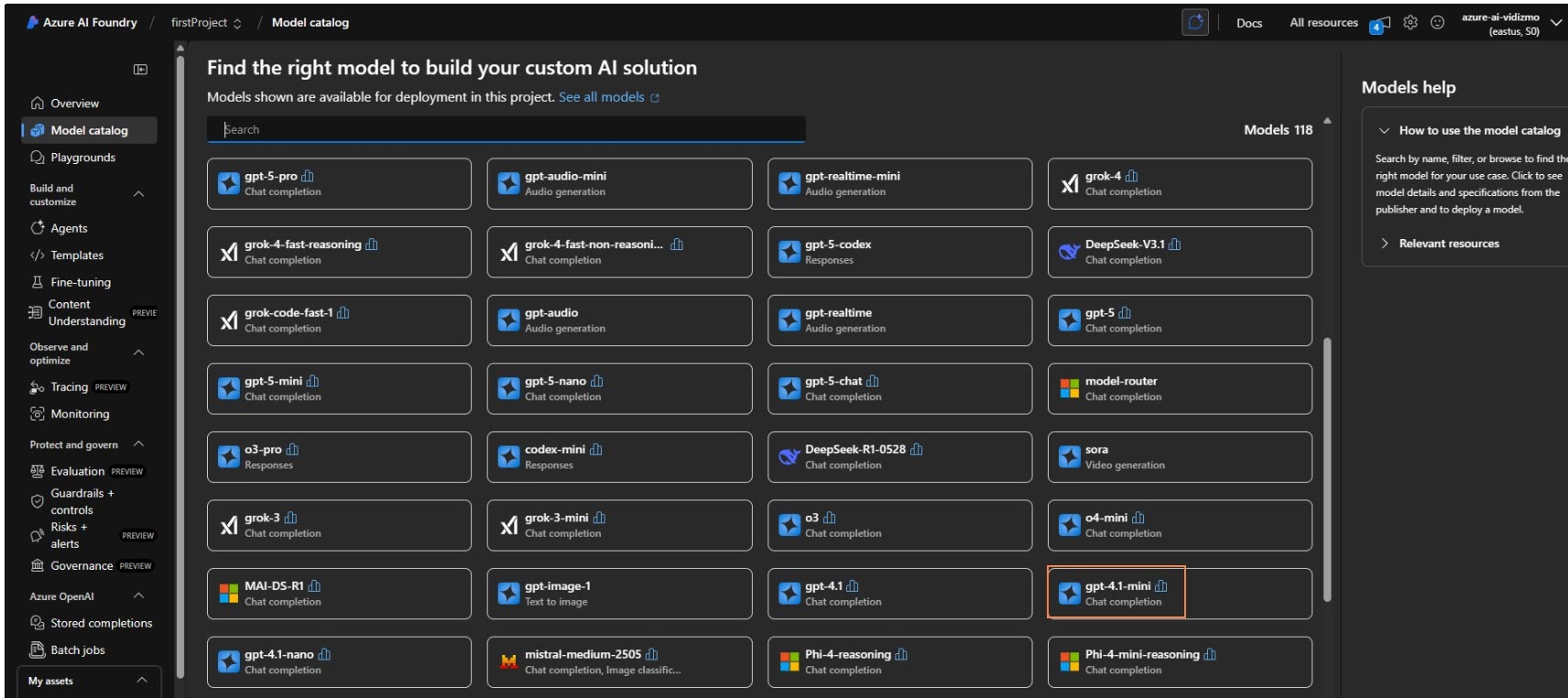The height and width of the screenshot is (698, 1568).
Task: Click the collapse sidebar panel icon
Action: point(140,70)
